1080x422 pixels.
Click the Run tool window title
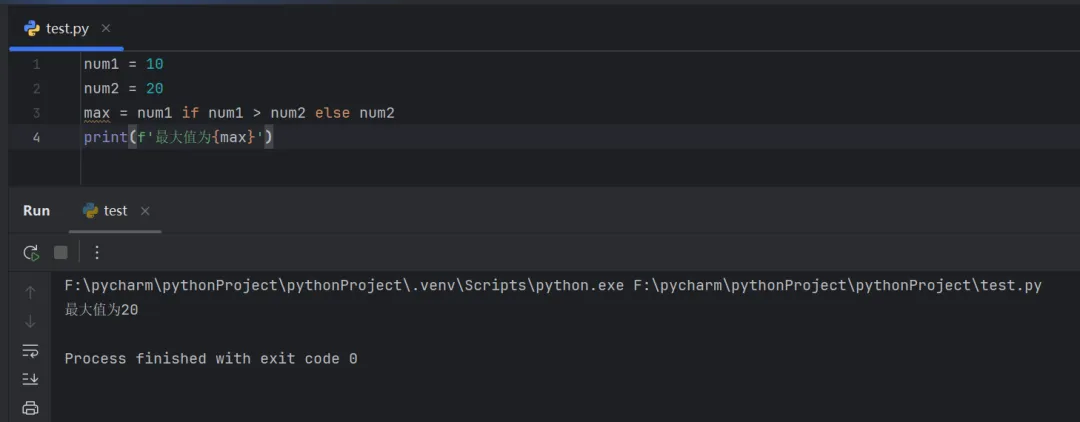(x=36, y=211)
